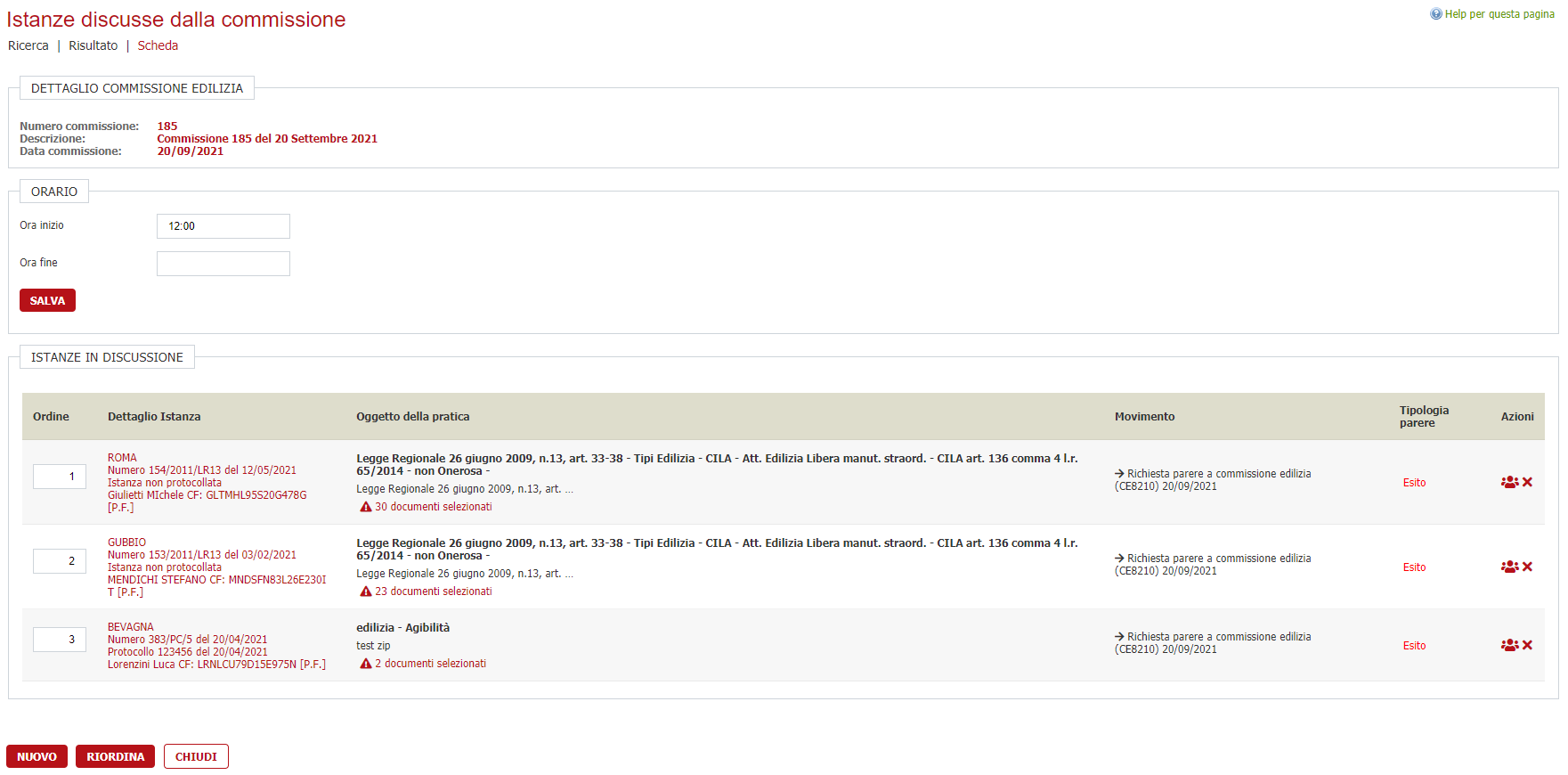Click into the empty Ora fine field
The height and width of the screenshot is (775, 1568).
(x=223, y=264)
